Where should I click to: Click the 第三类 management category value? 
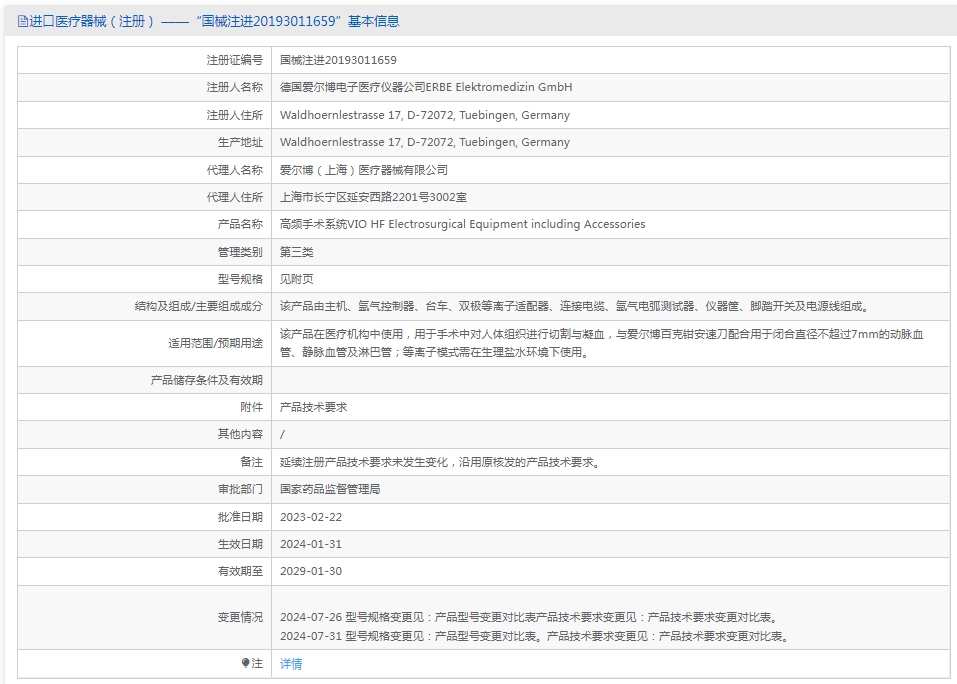tap(297, 252)
